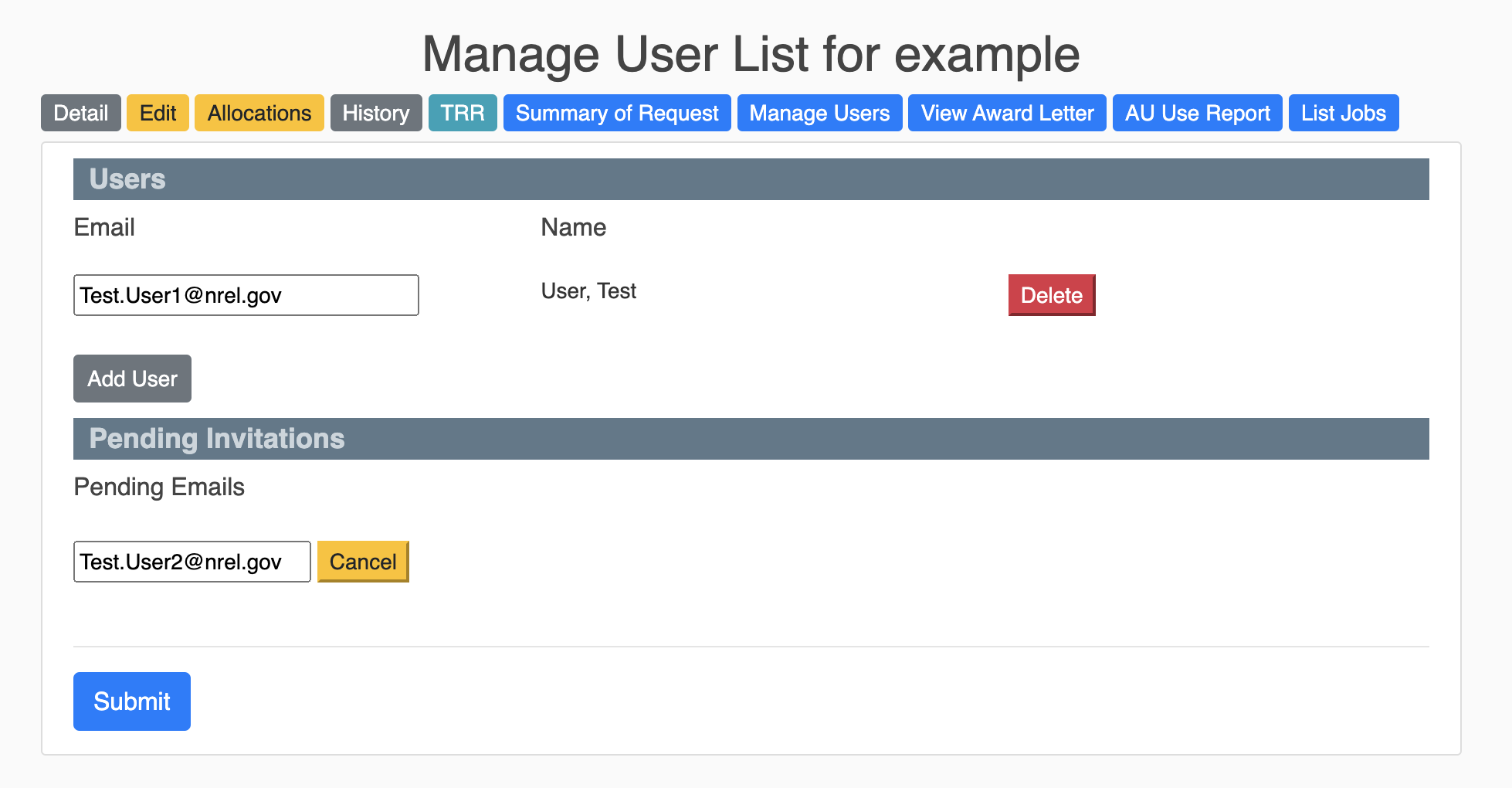Click the Manage User List heading
Image resolution: width=1512 pixels, height=788 pixels.
[751, 53]
